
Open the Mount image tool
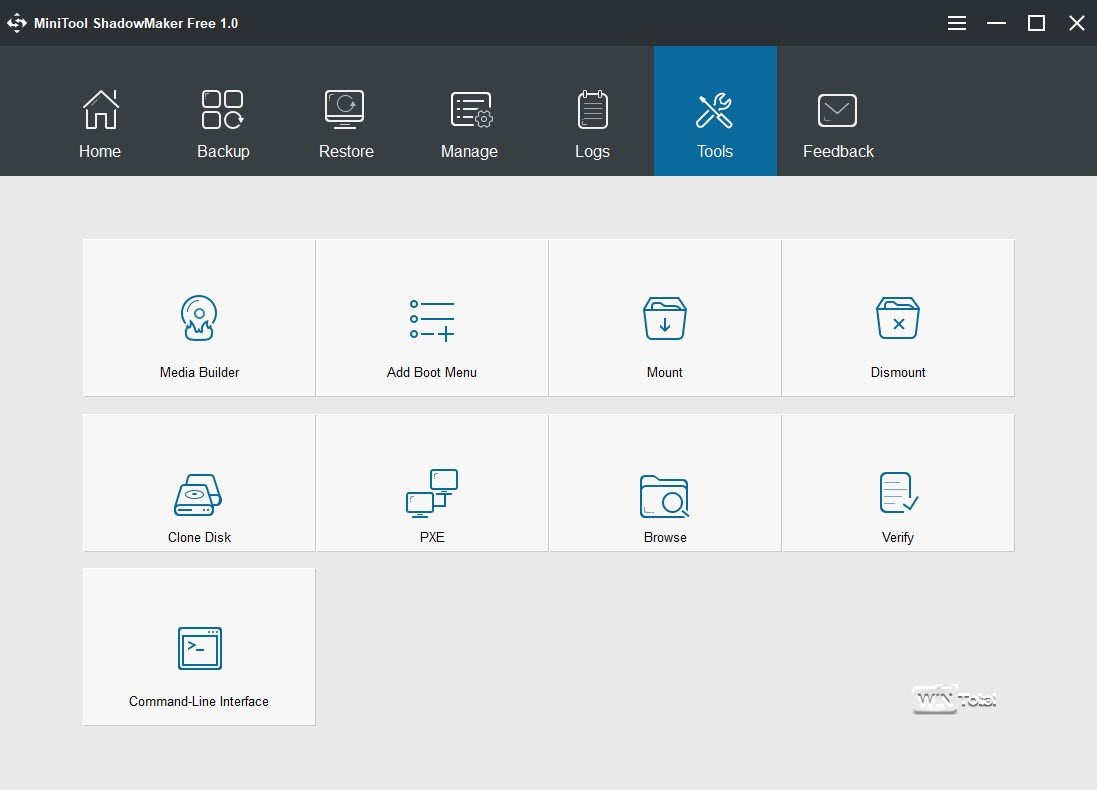click(665, 318)
